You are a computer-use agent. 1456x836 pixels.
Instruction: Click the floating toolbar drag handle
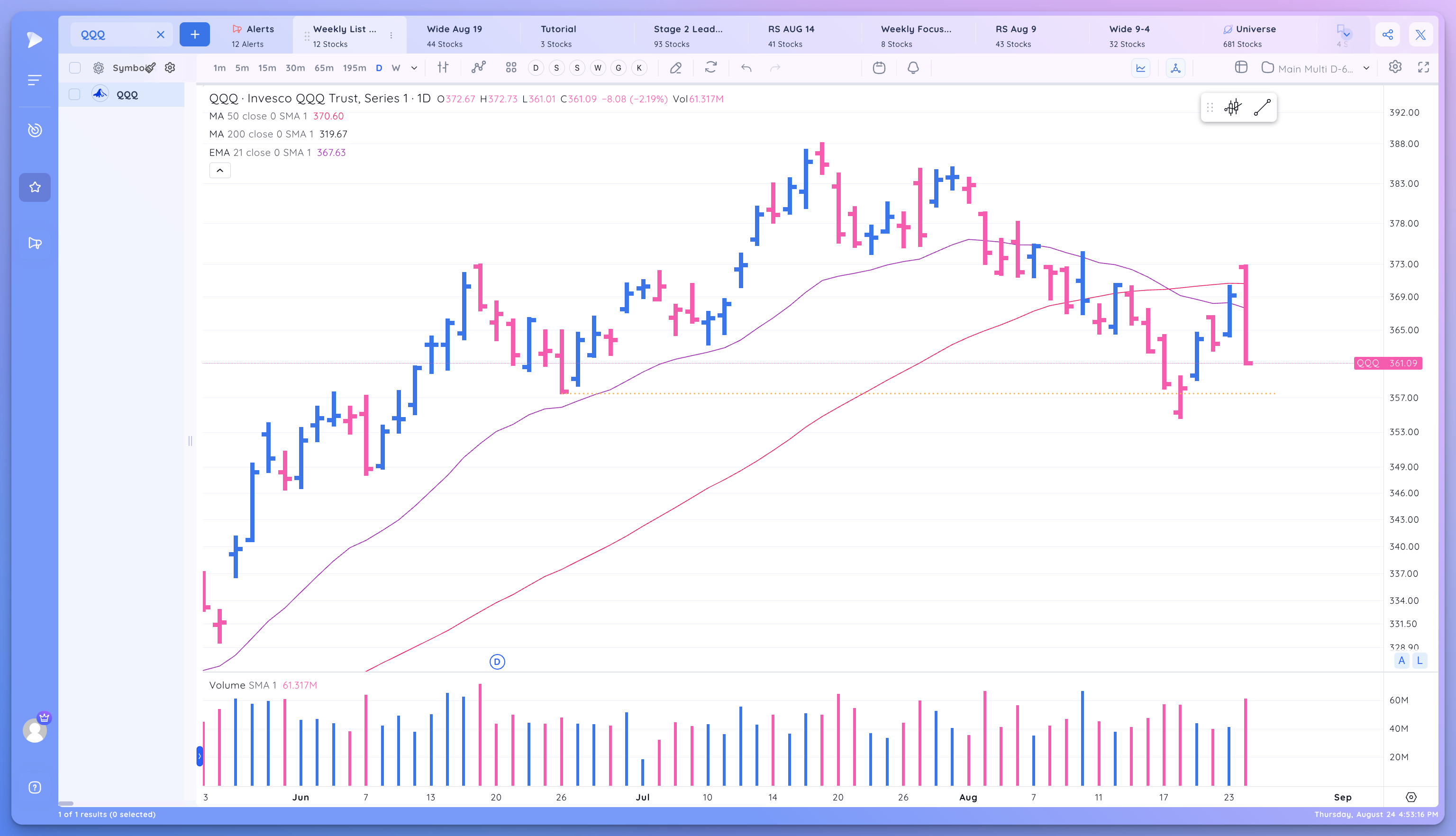(1210, 108)
